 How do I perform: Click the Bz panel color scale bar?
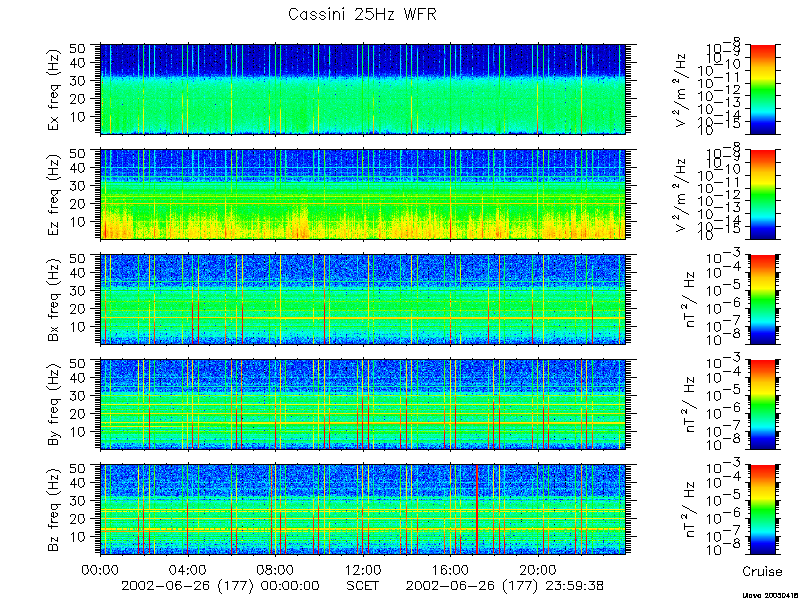tap(762, 509)
